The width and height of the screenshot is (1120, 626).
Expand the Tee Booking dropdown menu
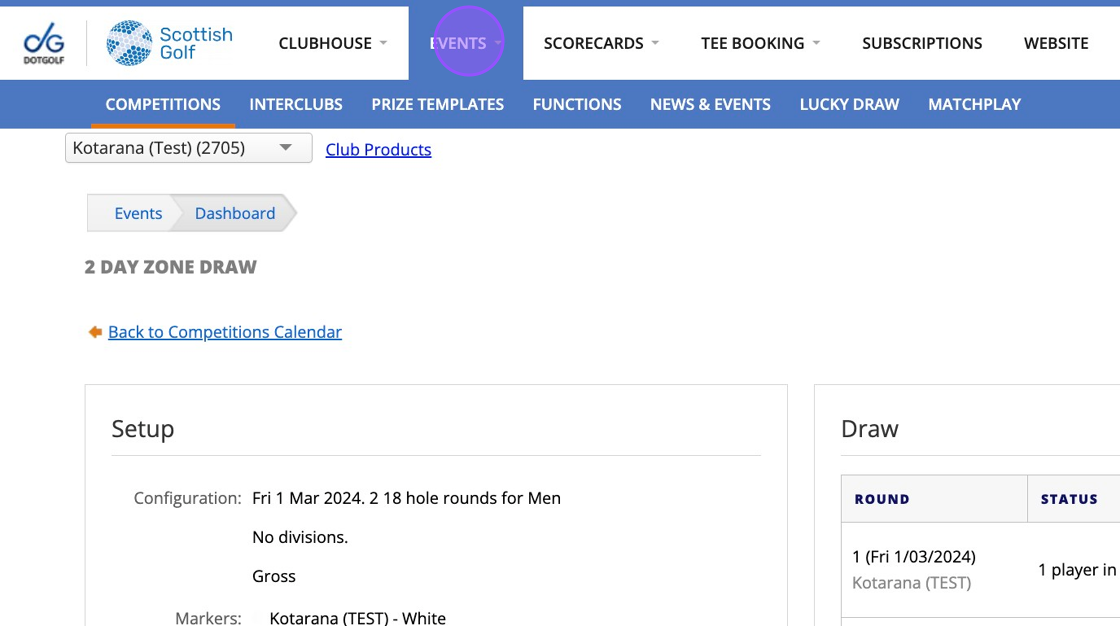coord(760,43)
